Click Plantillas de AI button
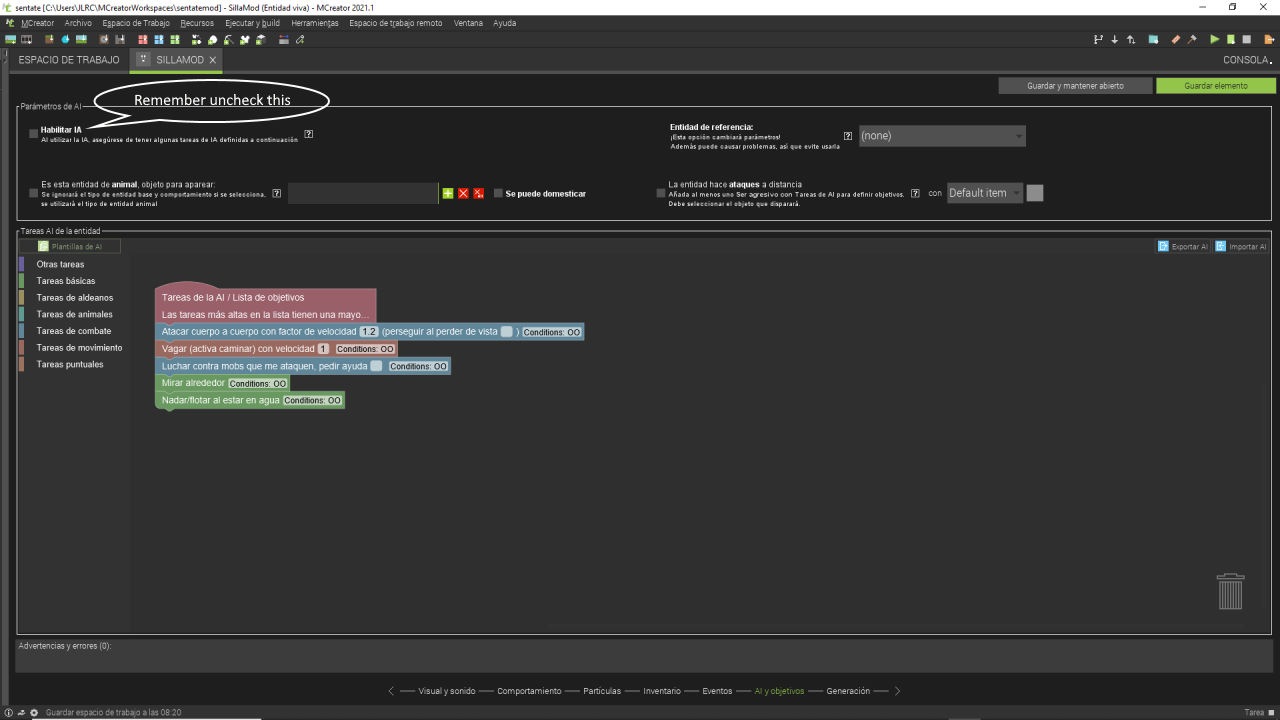This screenshot has width=1280, height=720. [70, 246]
